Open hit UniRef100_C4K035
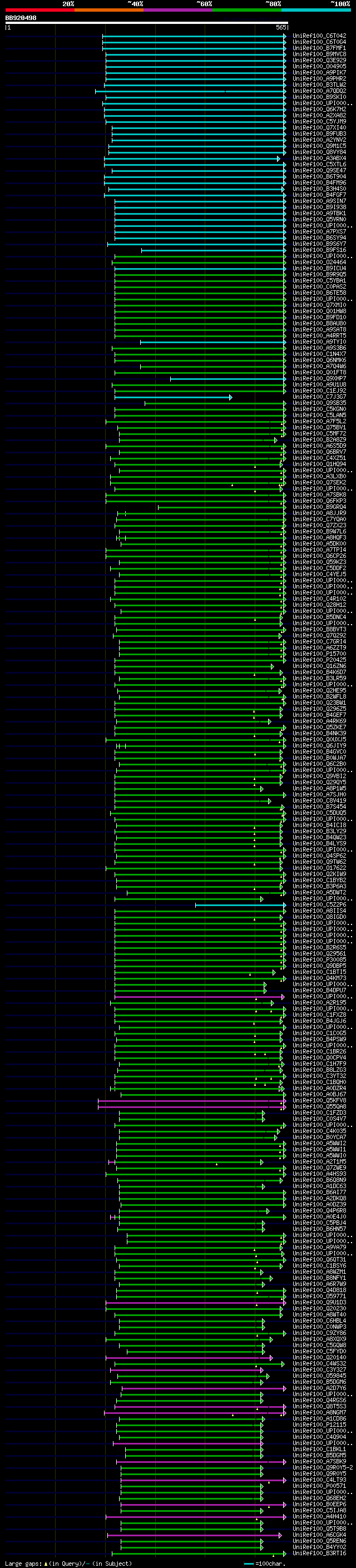This screenshot has height=1568, width=356. point(319,1131)
